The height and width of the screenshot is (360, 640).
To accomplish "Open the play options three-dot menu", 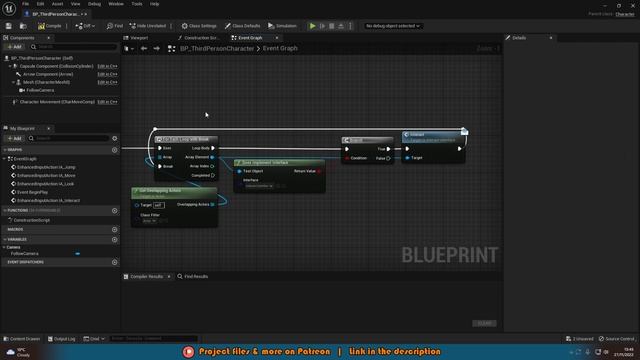I will pos(351,26).
